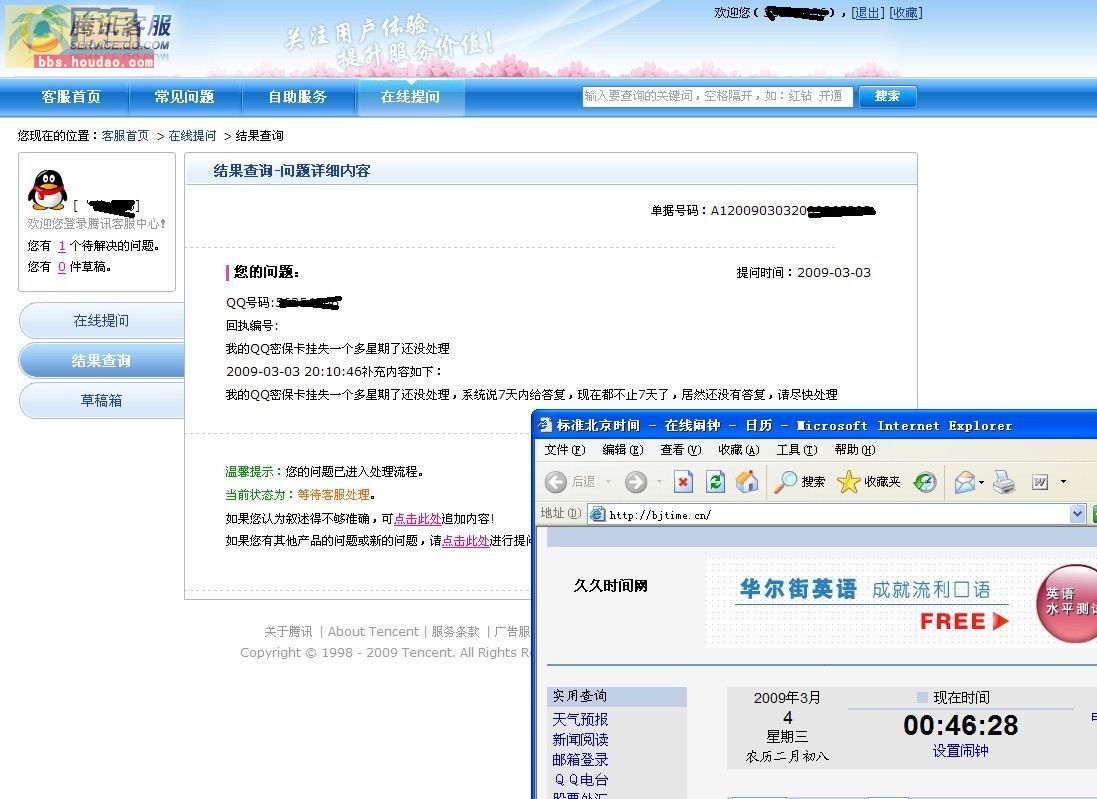Open the 常见问题 navigation tab
Screen dimensions: 1097x799
pos(185,97)
